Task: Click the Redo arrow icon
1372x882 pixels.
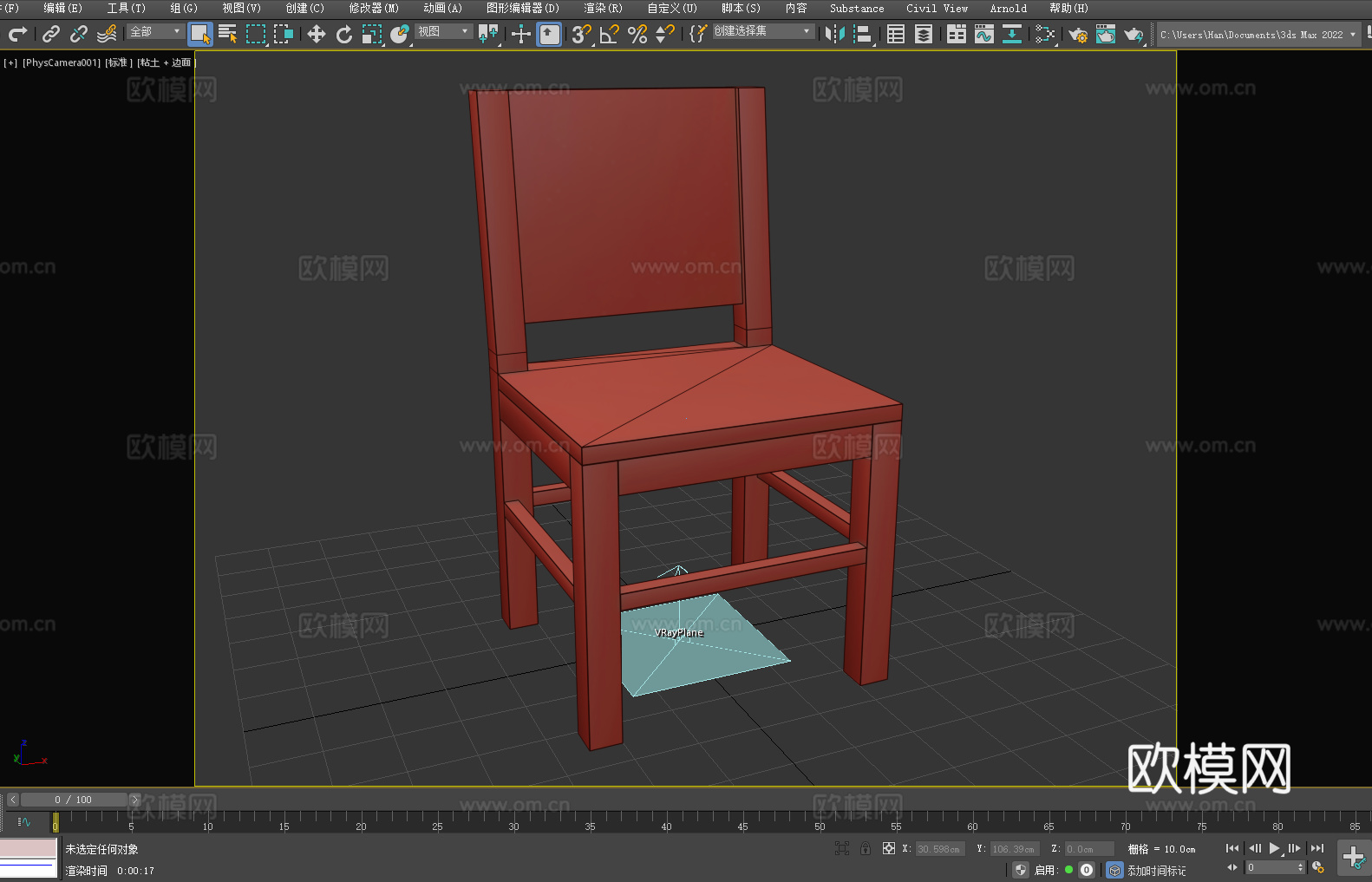Action: point(17,34)
